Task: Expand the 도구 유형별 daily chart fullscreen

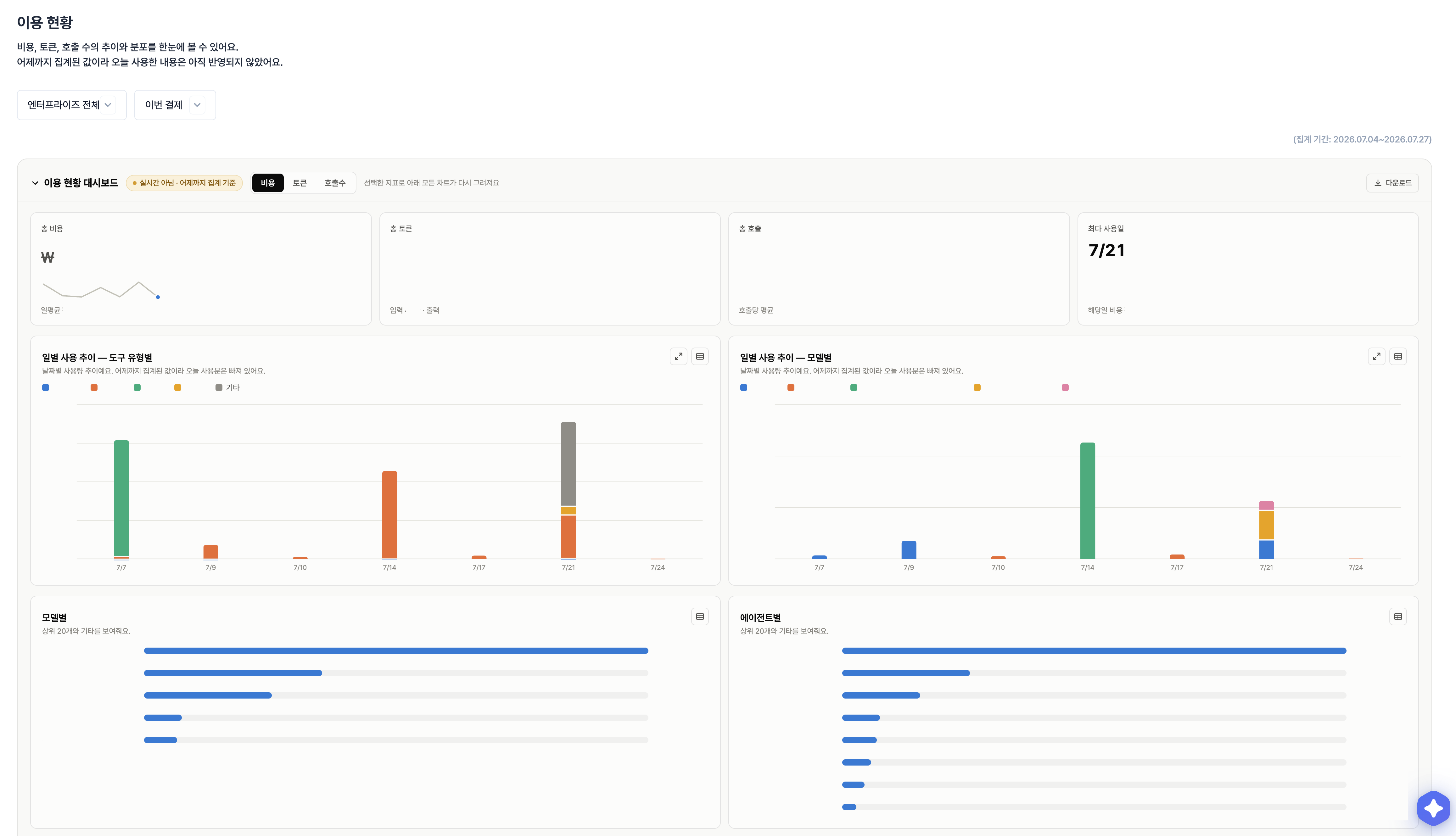Action: [678, 357]
